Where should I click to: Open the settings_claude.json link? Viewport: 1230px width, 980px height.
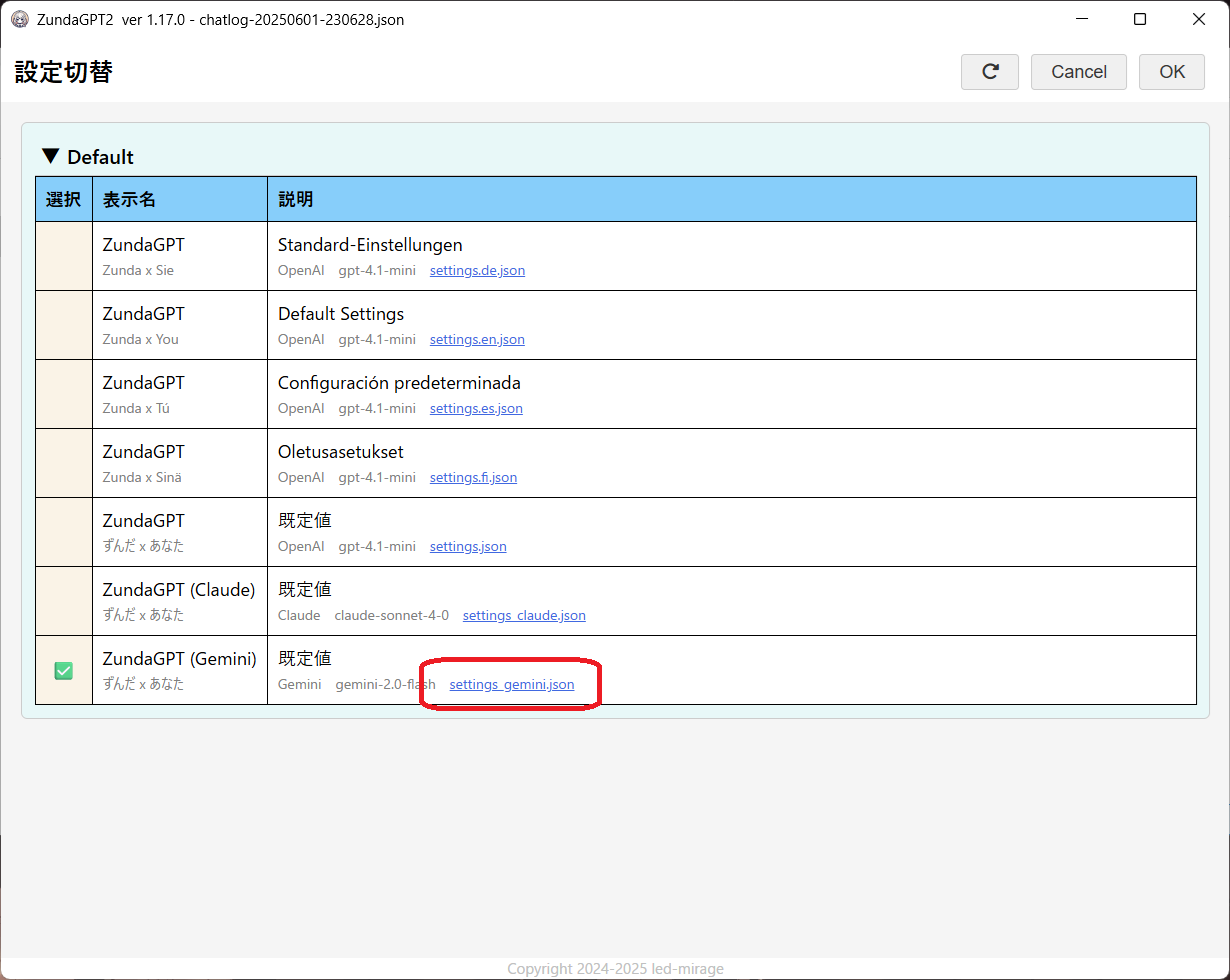point(524,615)
